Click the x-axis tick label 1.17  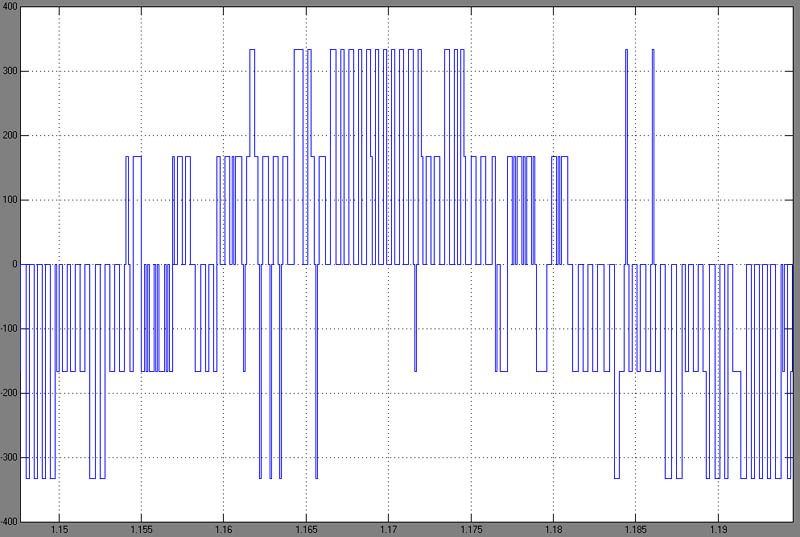[388, 530]
